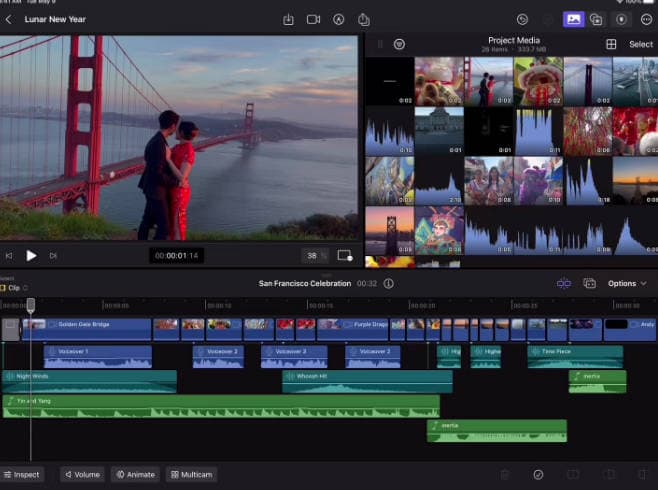
Task: Select the Yin and Yang music clip
Action: coord(221,407)
